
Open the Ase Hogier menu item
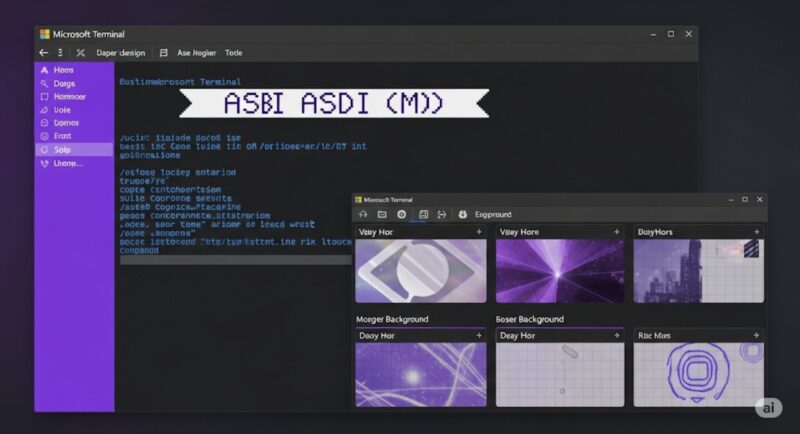pos(196,53)
